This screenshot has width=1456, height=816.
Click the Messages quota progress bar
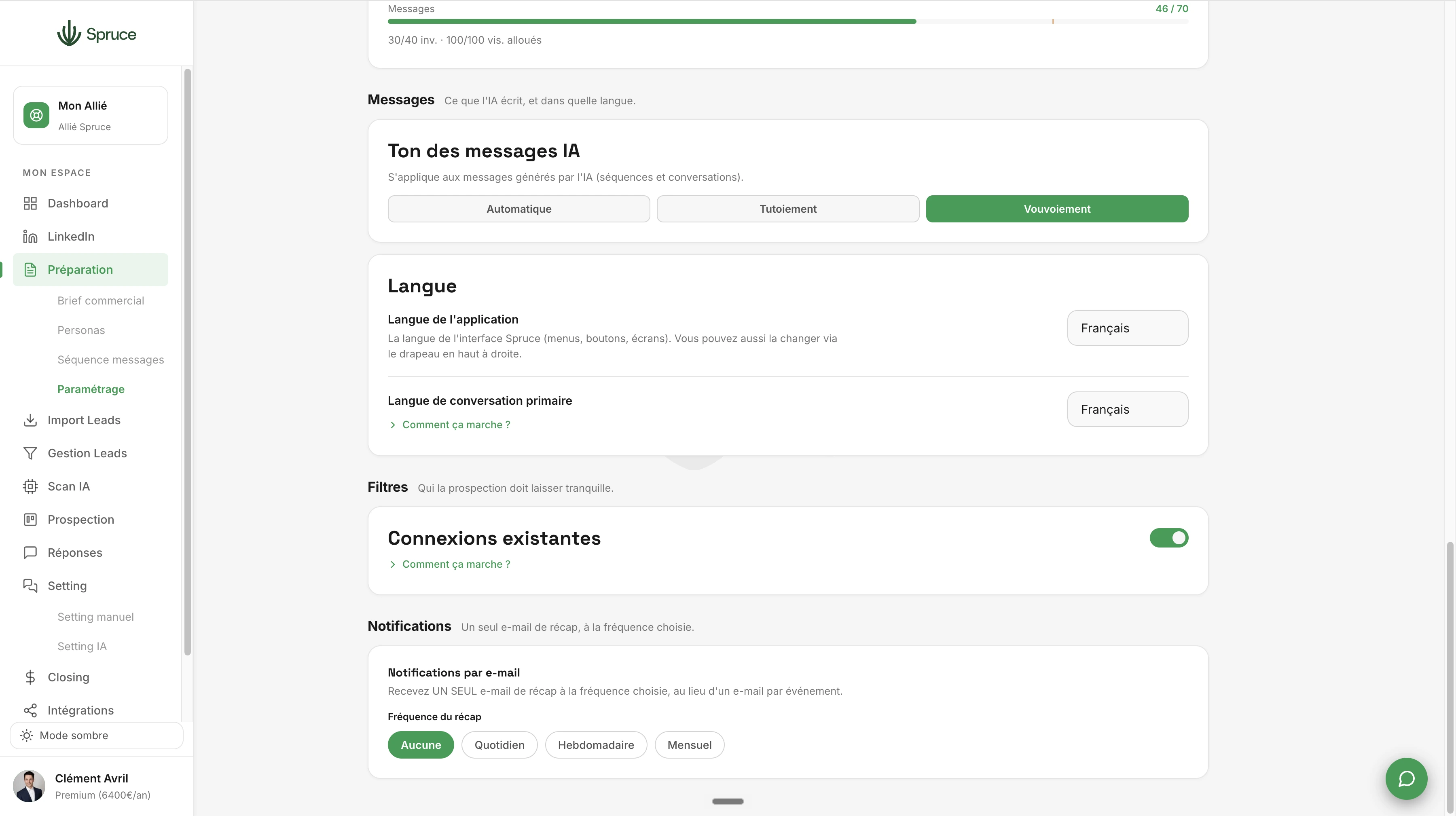787,21
